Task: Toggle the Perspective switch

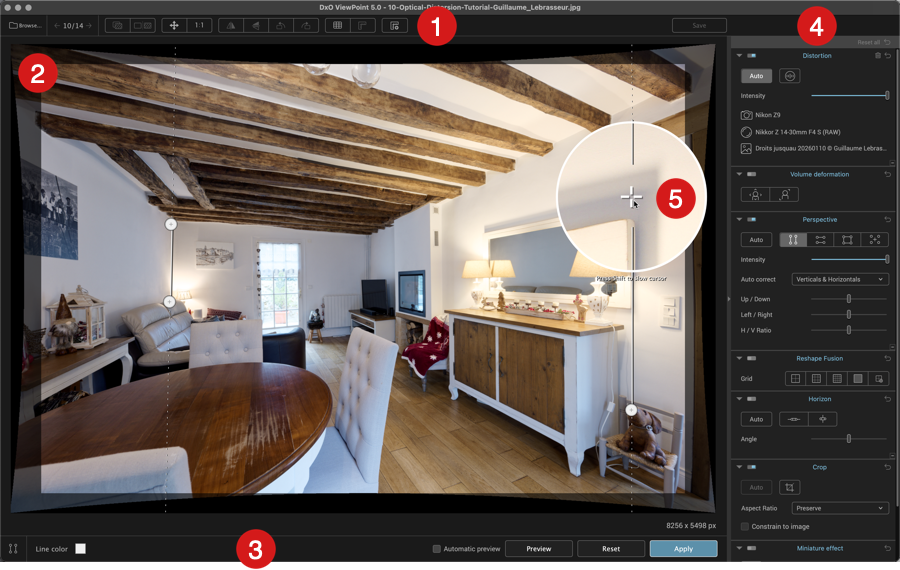Action: click(751, 219)
